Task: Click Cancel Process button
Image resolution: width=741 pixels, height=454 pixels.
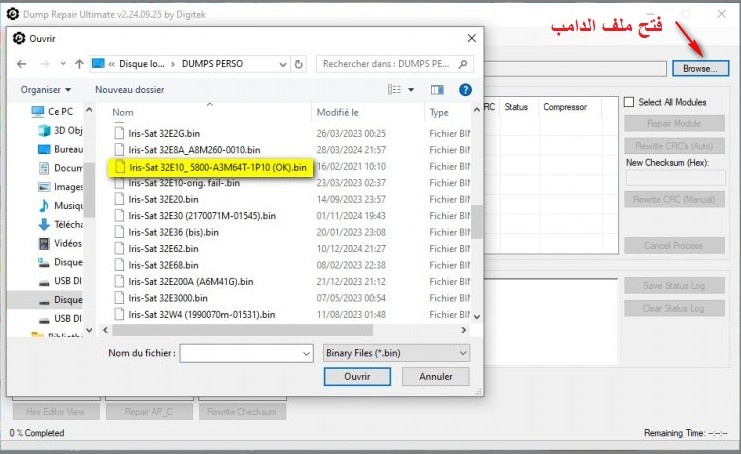Action: click(x=674, y=246)
